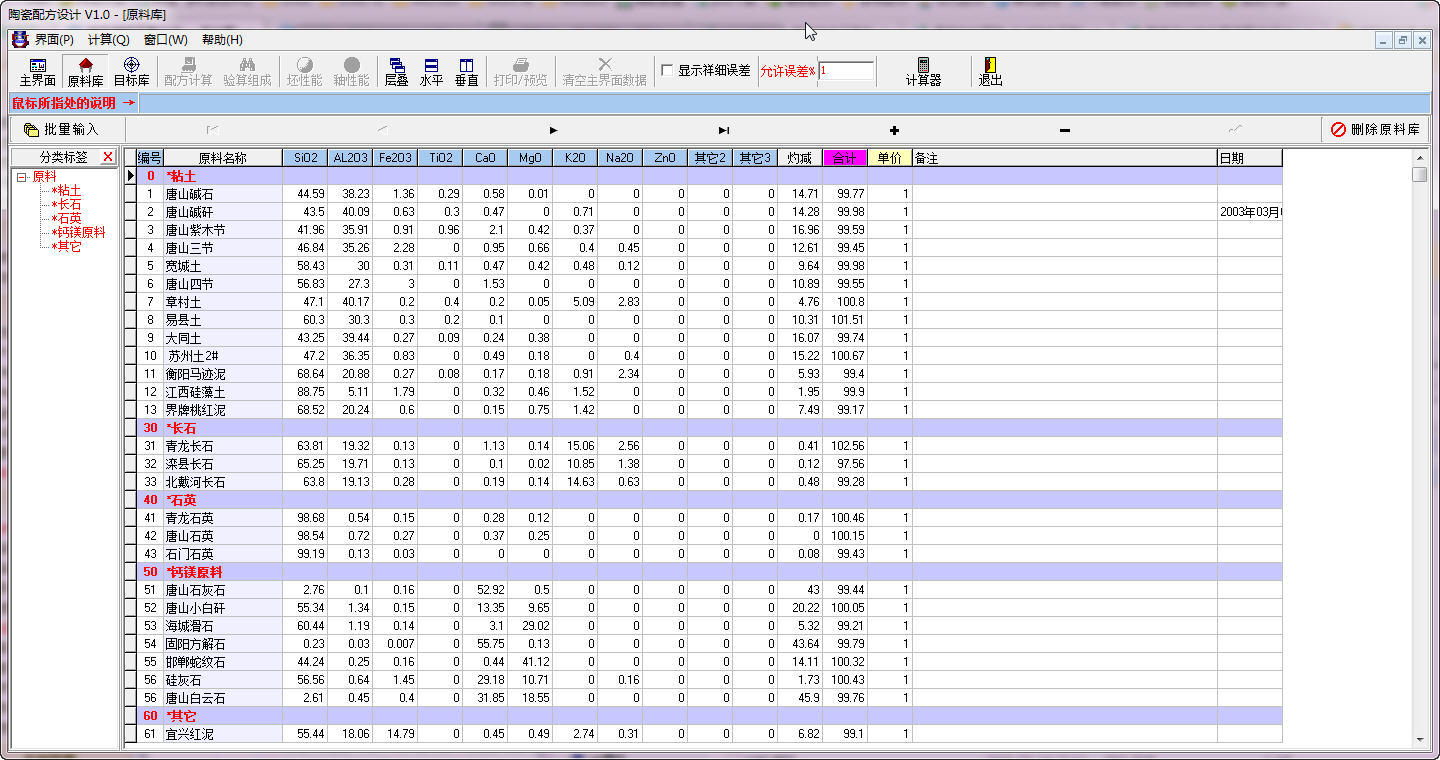Screen dimensions: 1440x760
Task: Click the 批量输入 batch input button
Action: (61, 130)
